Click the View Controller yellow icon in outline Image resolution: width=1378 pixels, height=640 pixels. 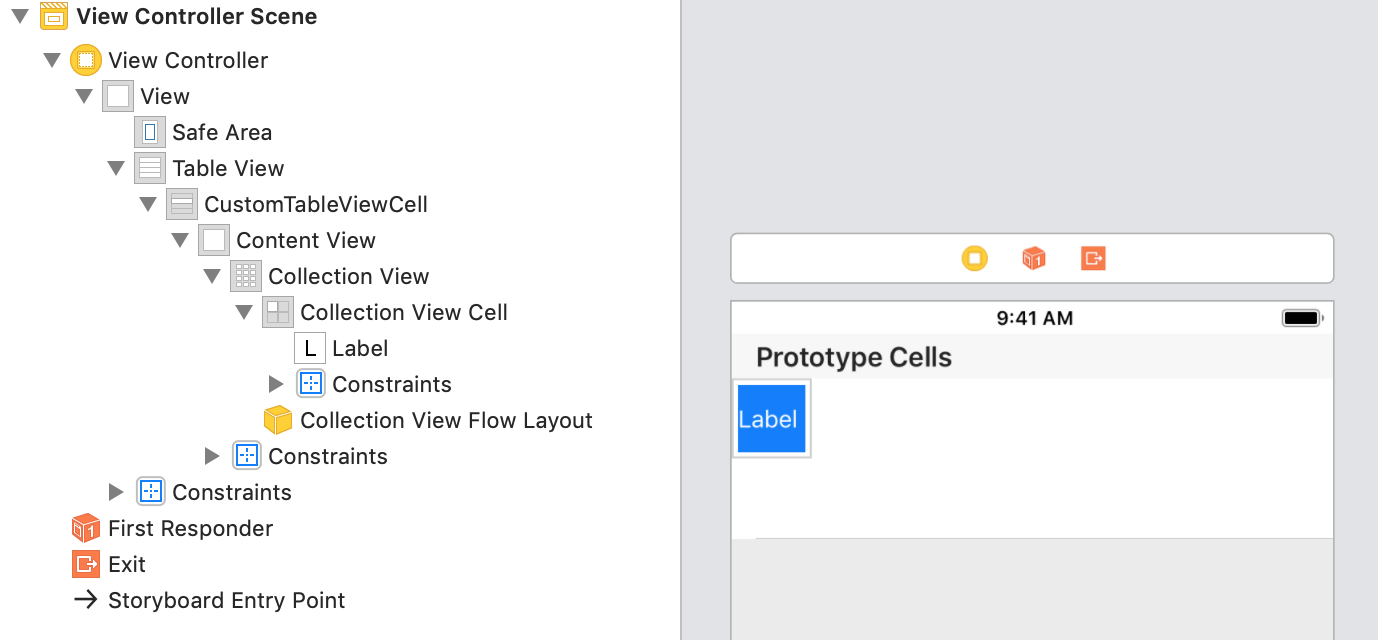(86, 60)
